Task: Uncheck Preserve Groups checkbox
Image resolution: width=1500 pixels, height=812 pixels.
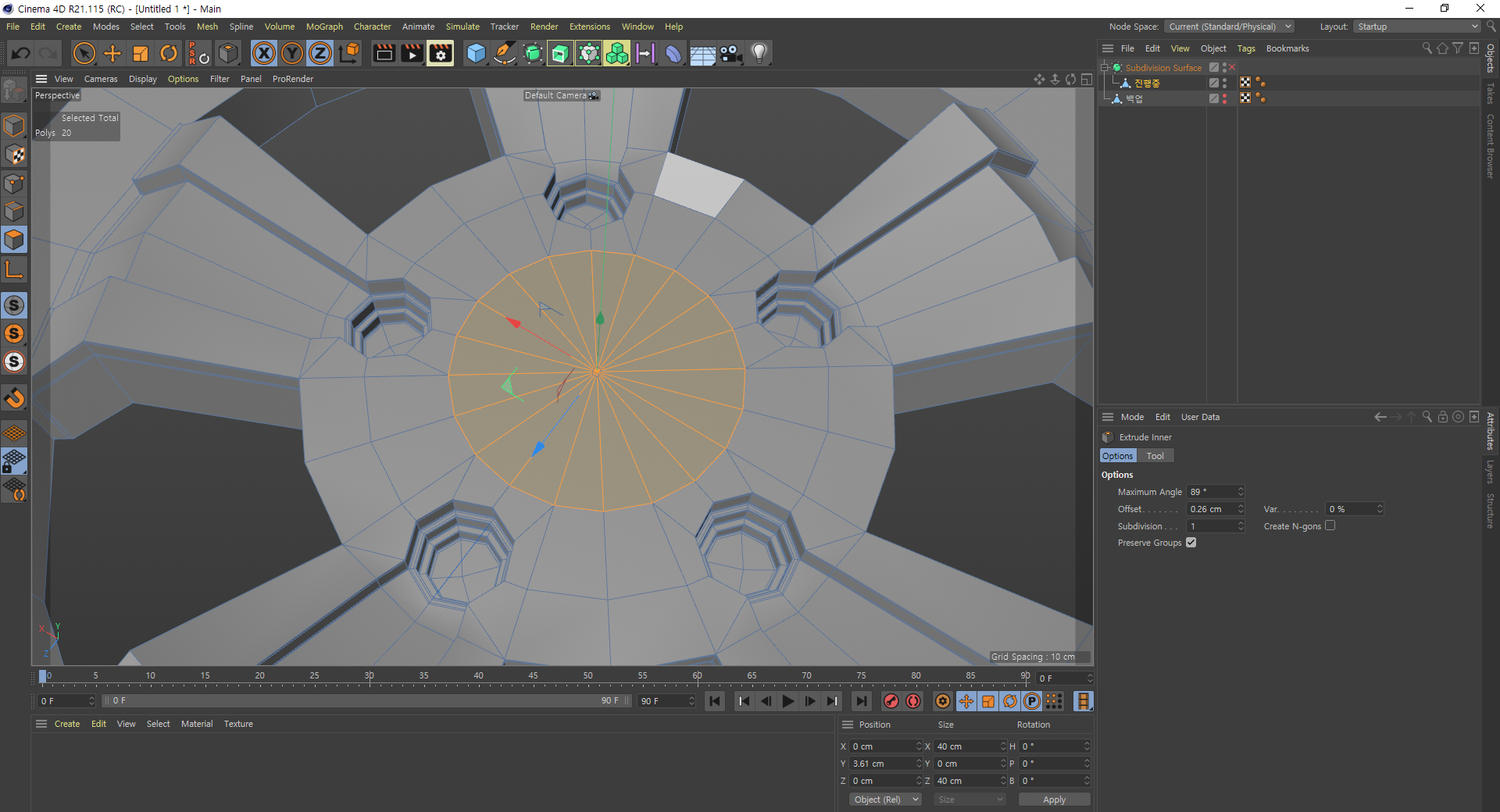Action: (x=1191, y=542)
